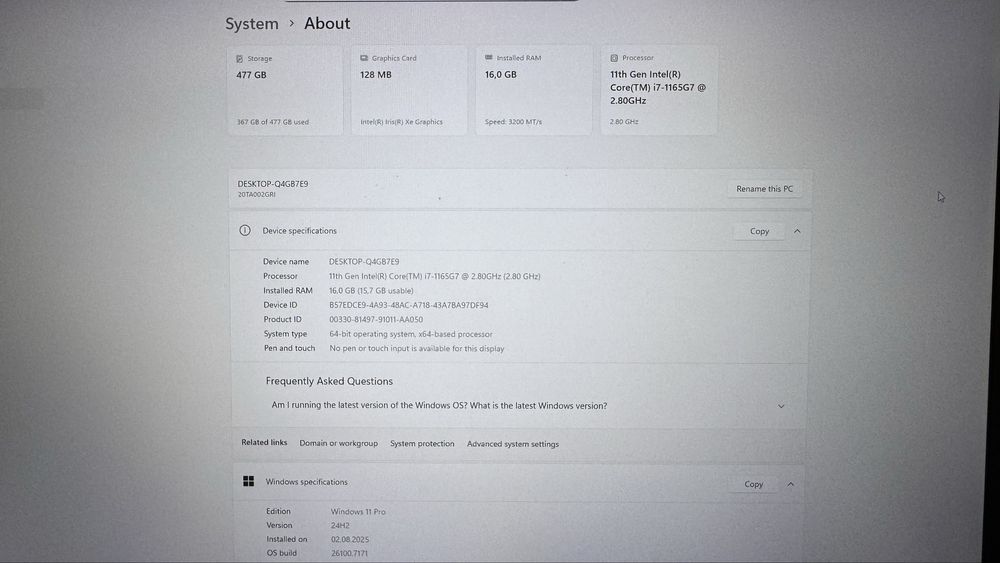Copy the Device specifications

tap(759, 231)
